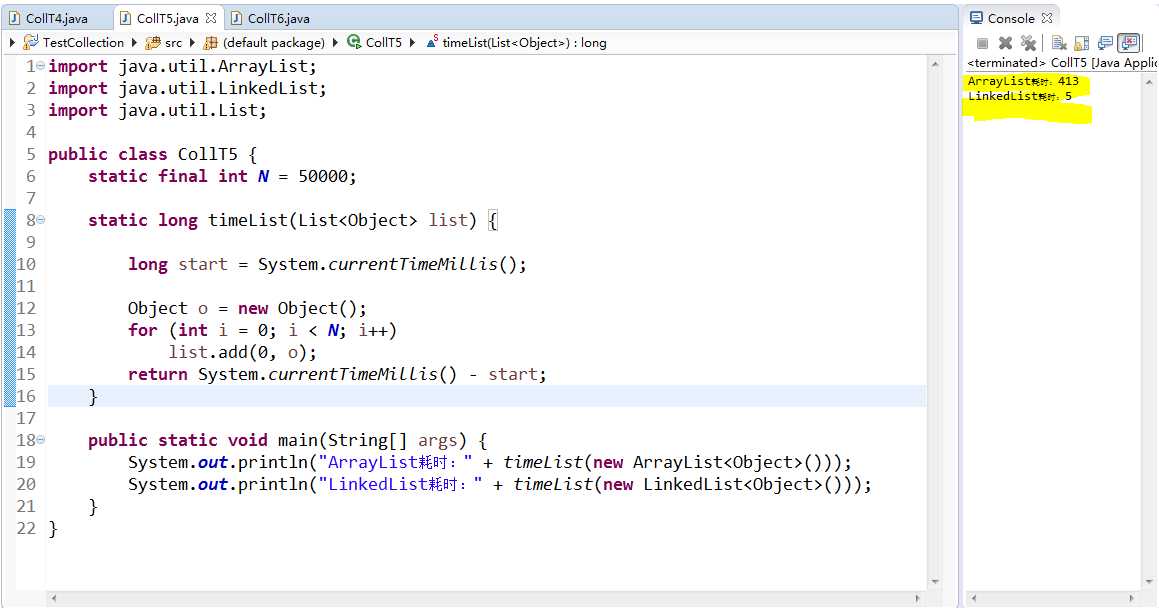Click up arrow of editor vertical scrollbar
This screenshot has width=1159, height=608.
coord(935,64)
